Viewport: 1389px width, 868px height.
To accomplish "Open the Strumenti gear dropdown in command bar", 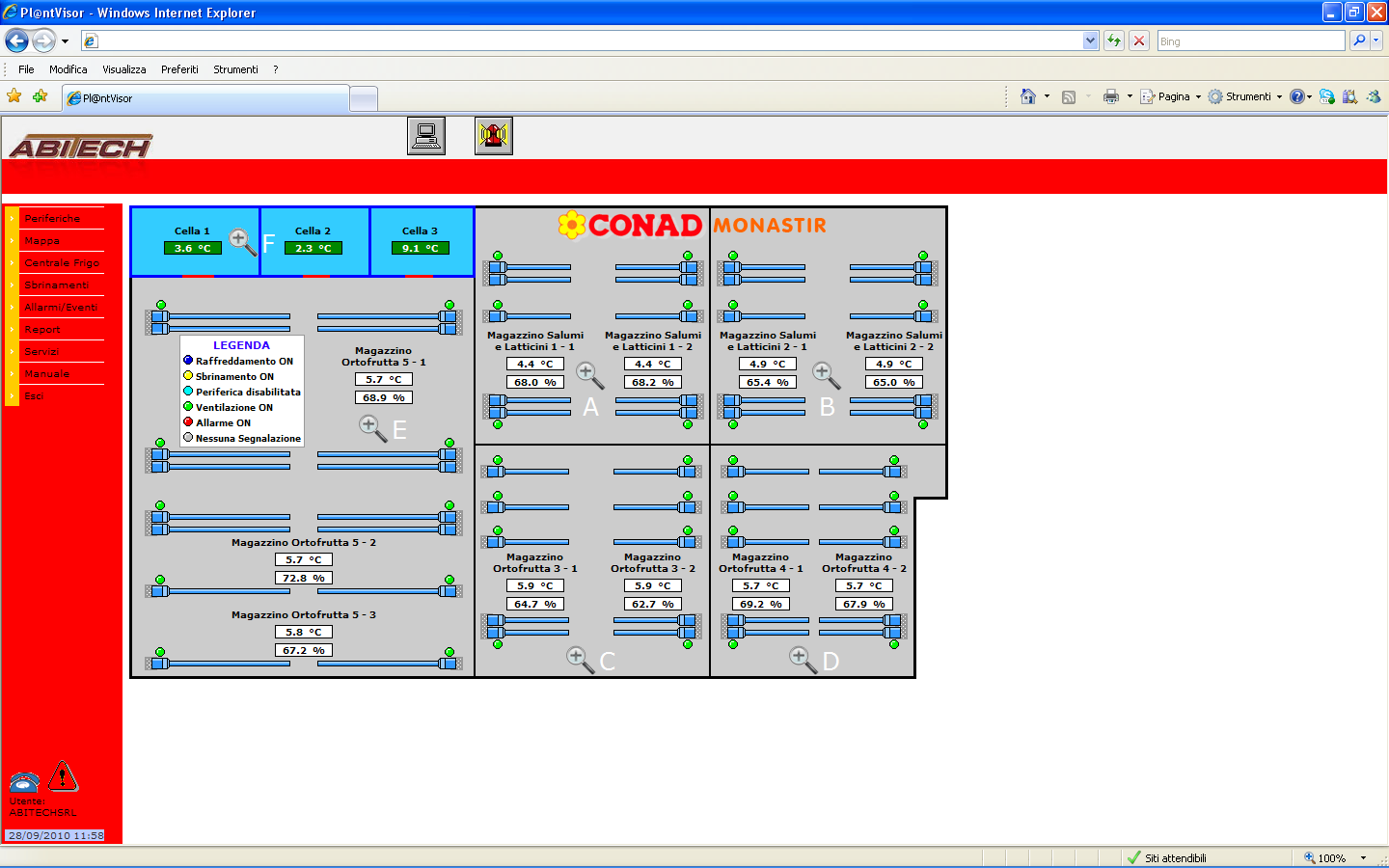I will coord(1245,96).
